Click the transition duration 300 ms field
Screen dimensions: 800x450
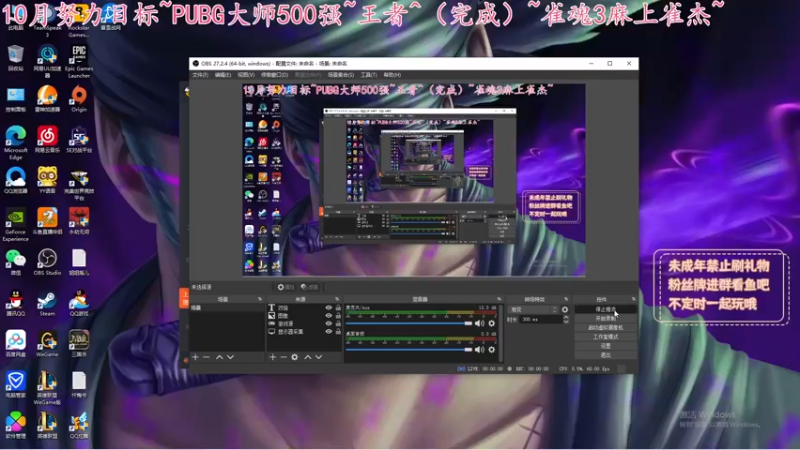[x=540, y=319]
